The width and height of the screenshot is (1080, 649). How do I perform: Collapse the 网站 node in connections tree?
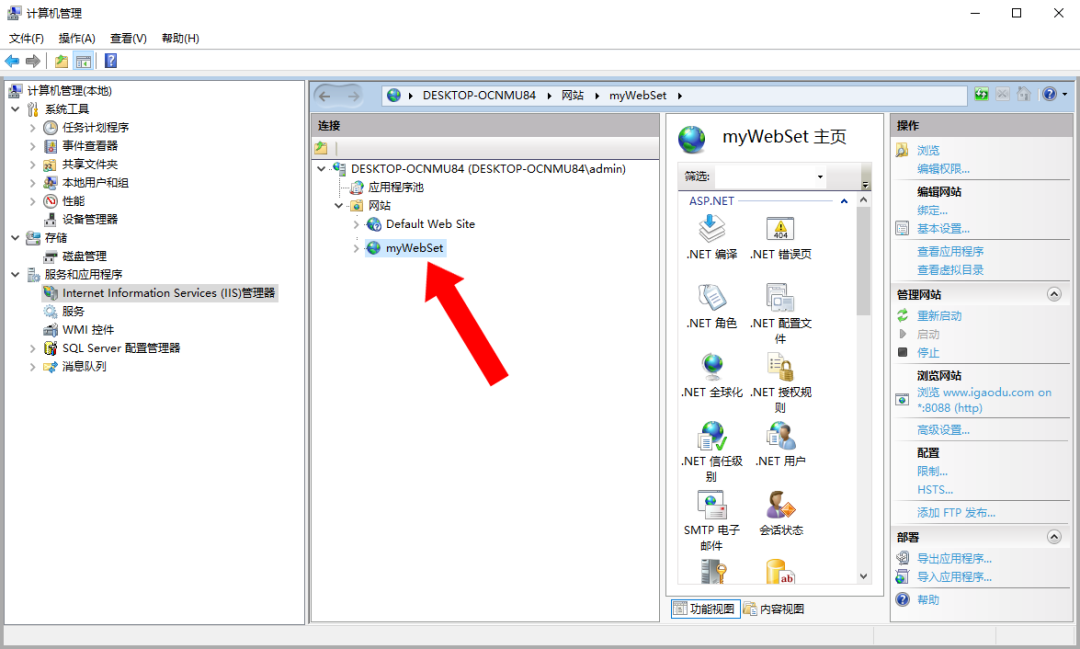[339, 206]
